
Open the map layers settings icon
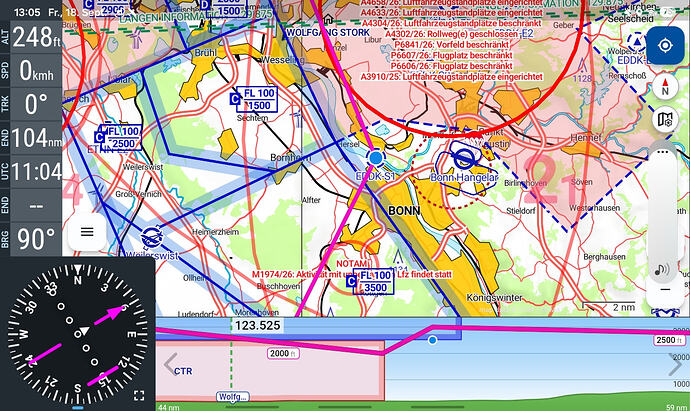click(665, 119)
